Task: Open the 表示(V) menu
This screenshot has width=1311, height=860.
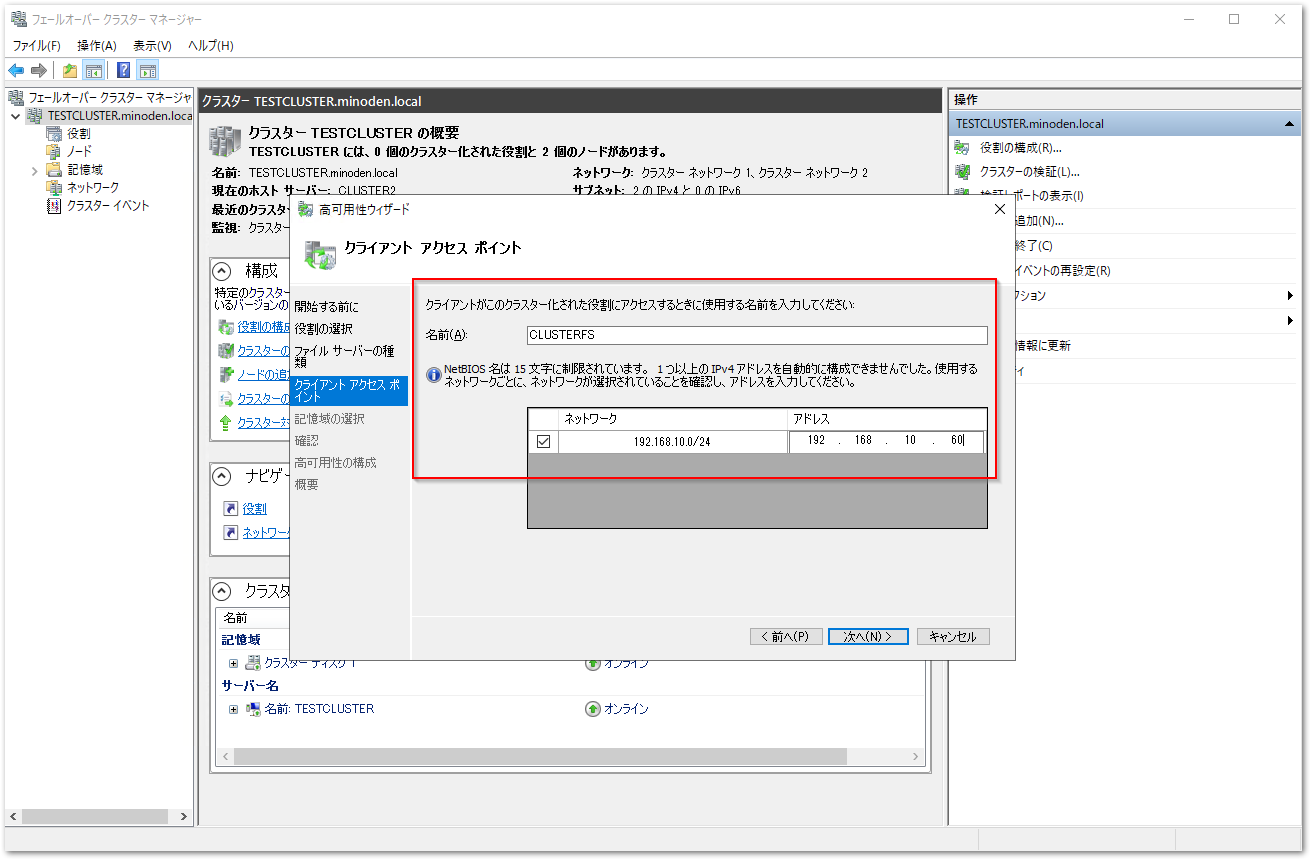Action: point(152,46)
